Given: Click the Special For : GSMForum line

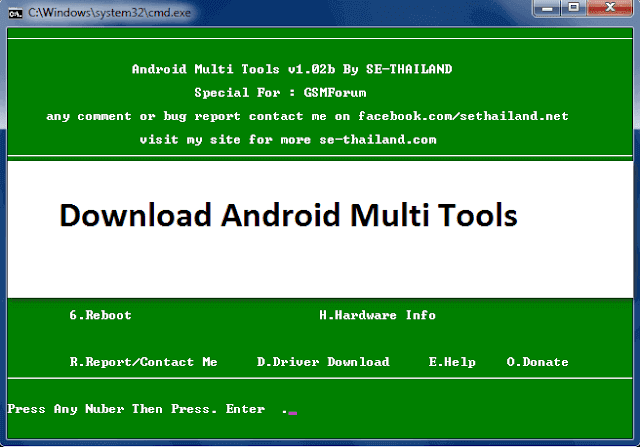Looking at the screenshot, I should tap(280, 93).
